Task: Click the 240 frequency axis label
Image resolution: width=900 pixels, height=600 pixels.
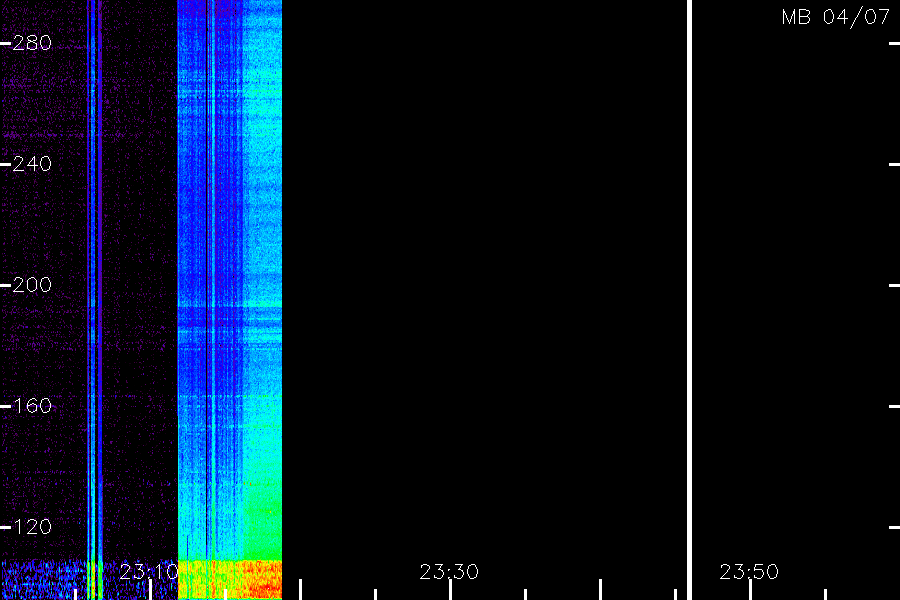Action: coord(32,164)
